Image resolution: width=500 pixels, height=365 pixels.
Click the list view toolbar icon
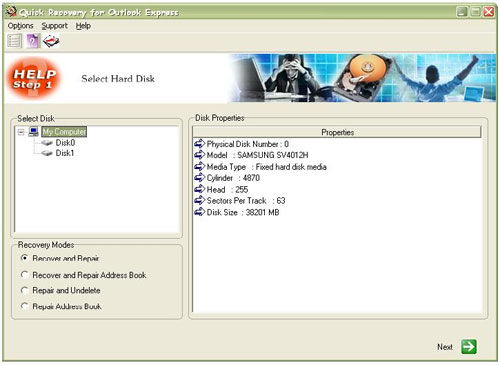[x=14, y=41]
